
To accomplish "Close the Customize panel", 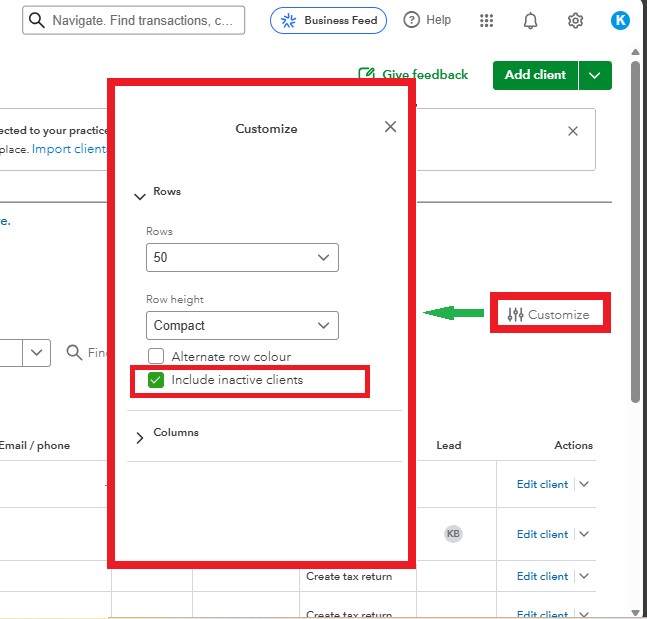I will pos(390,127).
